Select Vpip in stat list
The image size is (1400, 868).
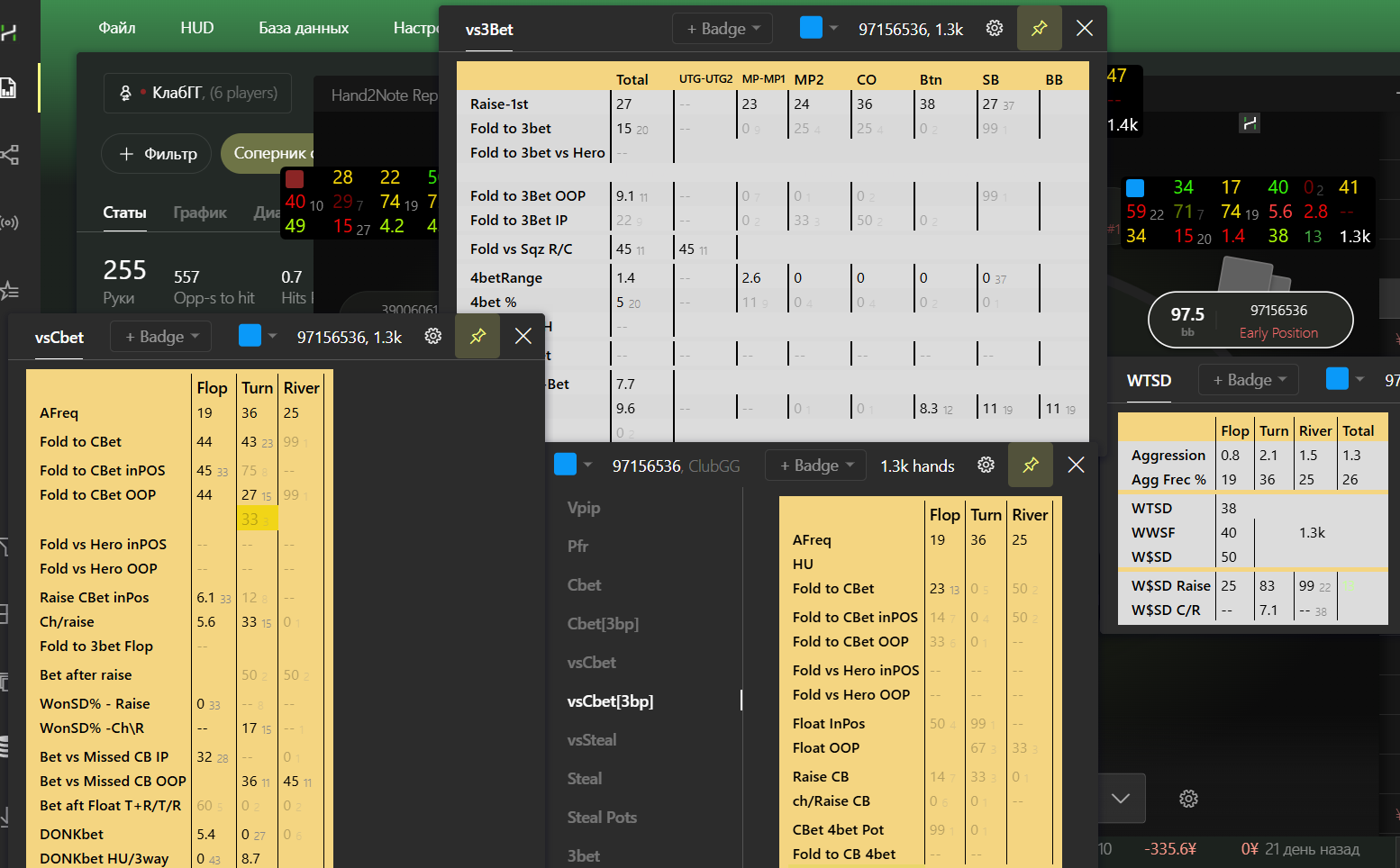click(584, 508)
